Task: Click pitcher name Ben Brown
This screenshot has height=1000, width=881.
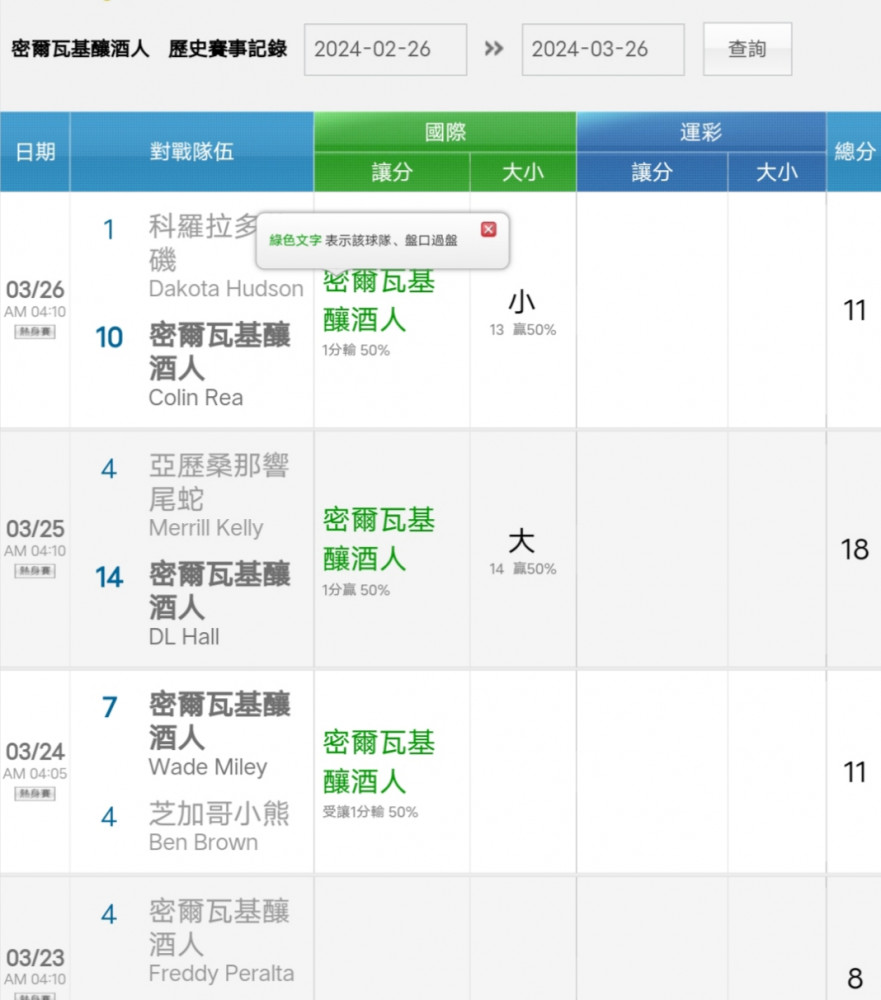Action: [x=204, y=842]
